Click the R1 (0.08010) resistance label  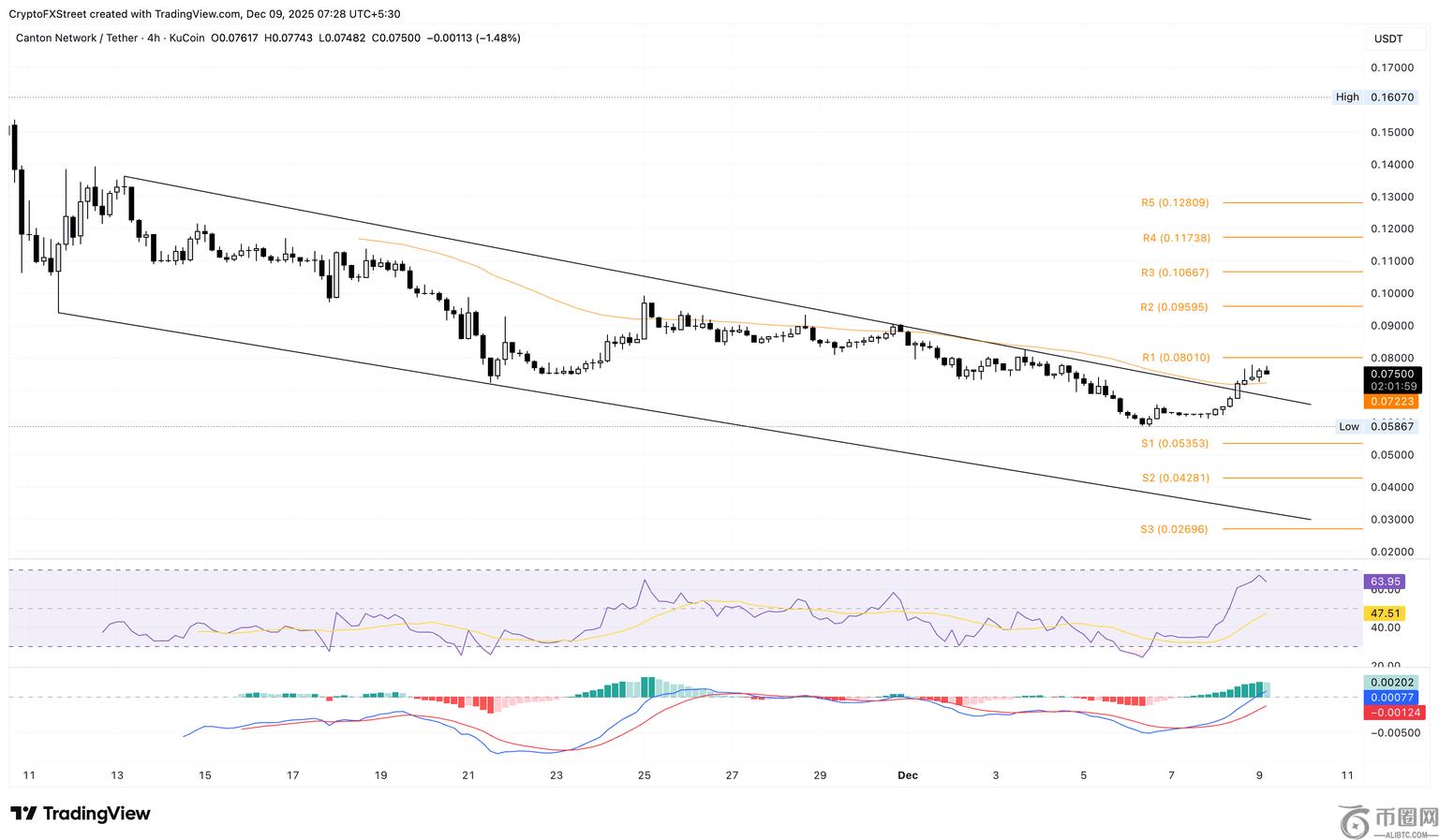(x=1175, y=358)
